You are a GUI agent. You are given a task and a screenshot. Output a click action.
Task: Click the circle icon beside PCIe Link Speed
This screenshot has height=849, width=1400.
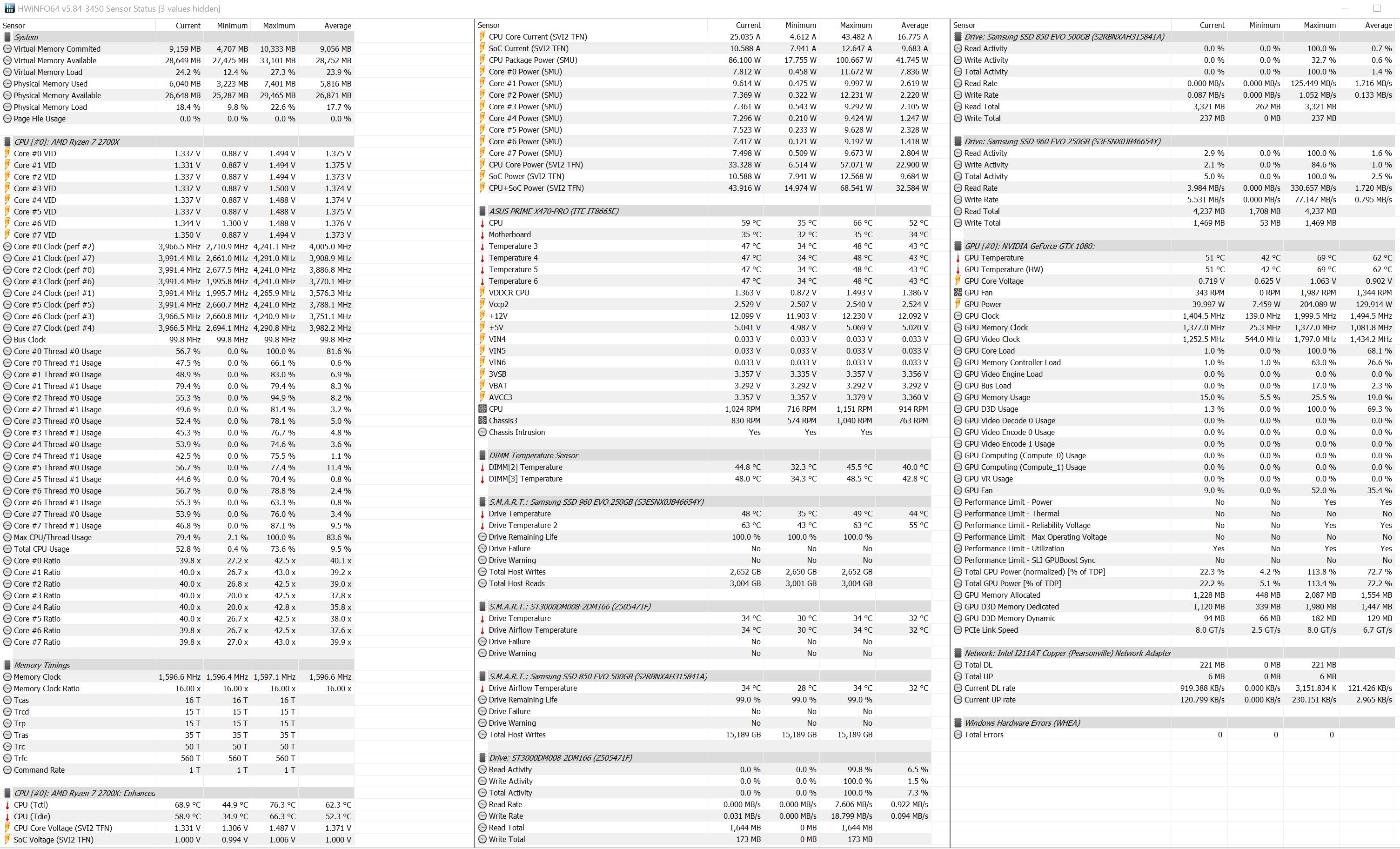point(958,629)
